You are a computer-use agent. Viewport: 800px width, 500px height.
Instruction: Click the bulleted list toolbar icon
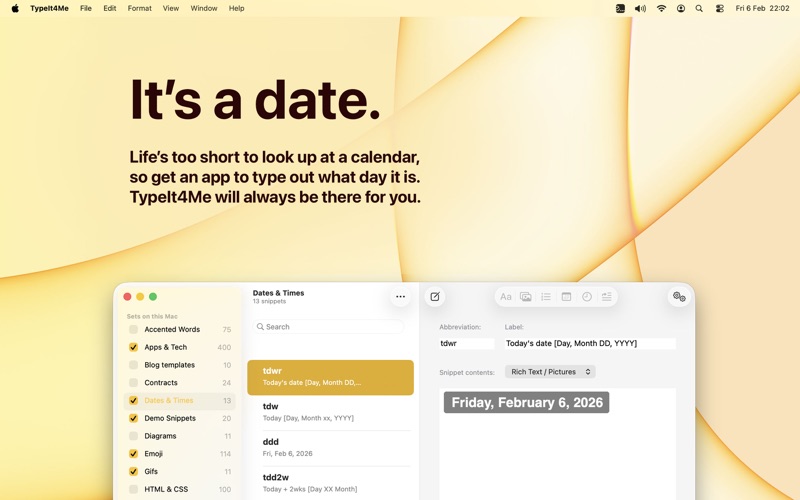click(546, 297)
